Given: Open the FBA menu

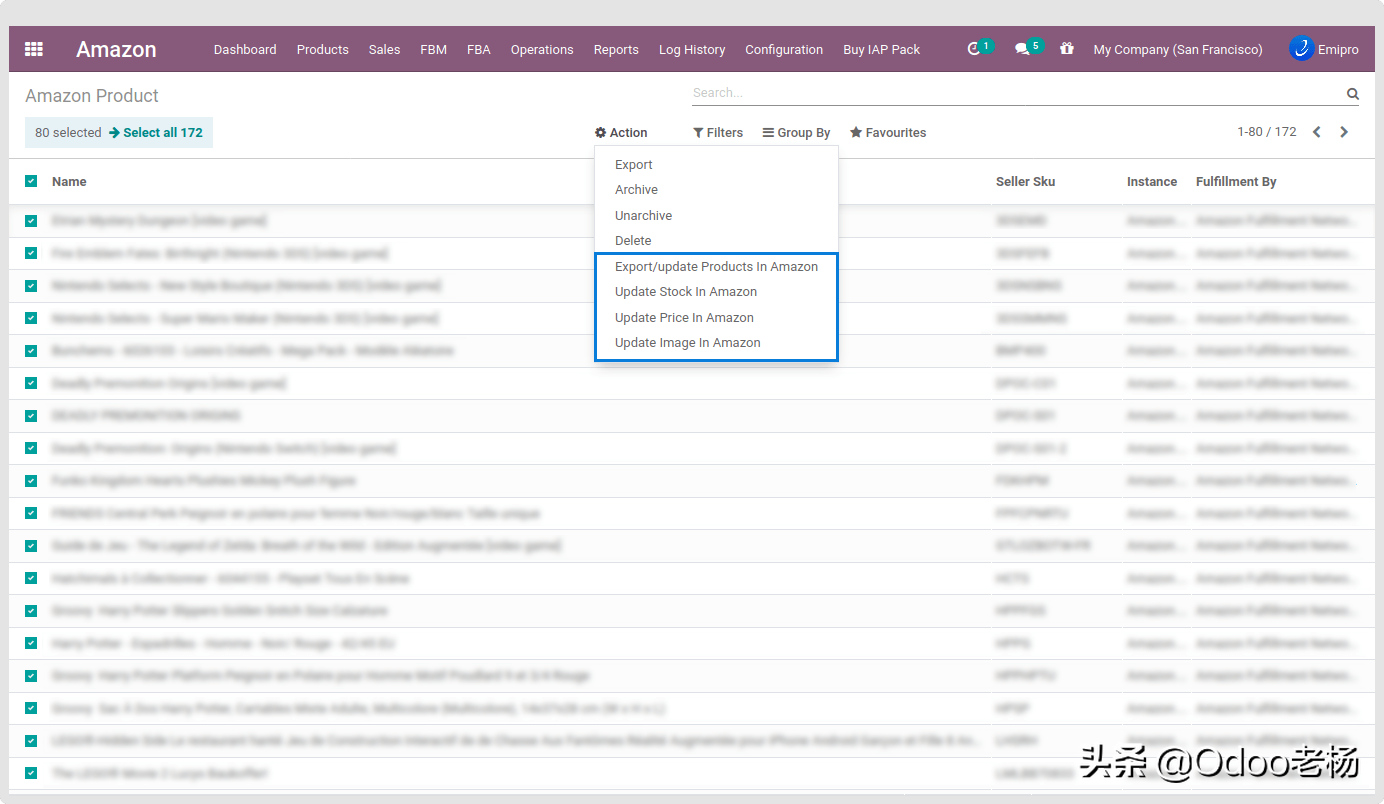Looking at the screenshot, I should tap(479, 49).
